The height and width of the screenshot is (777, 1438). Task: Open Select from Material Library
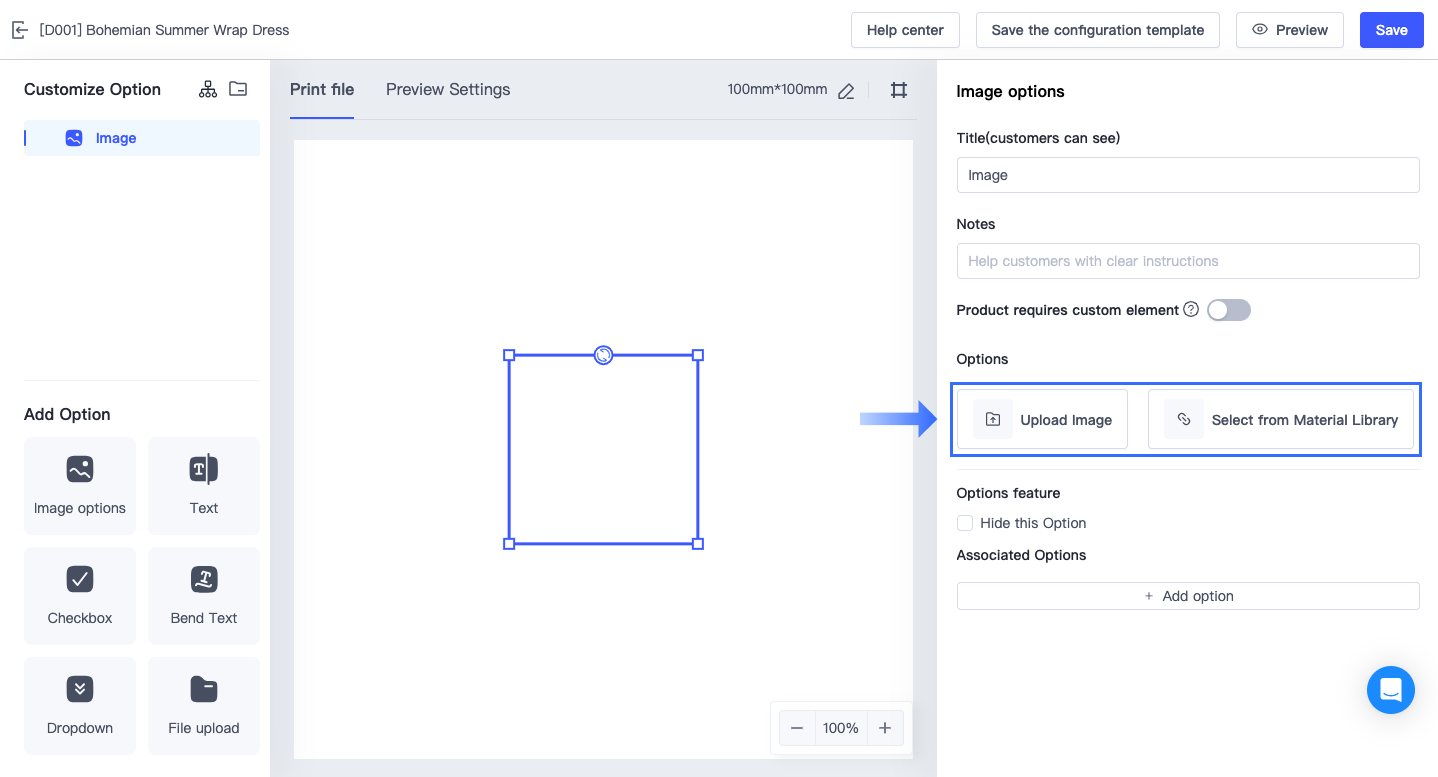(x=1281, y=419)
